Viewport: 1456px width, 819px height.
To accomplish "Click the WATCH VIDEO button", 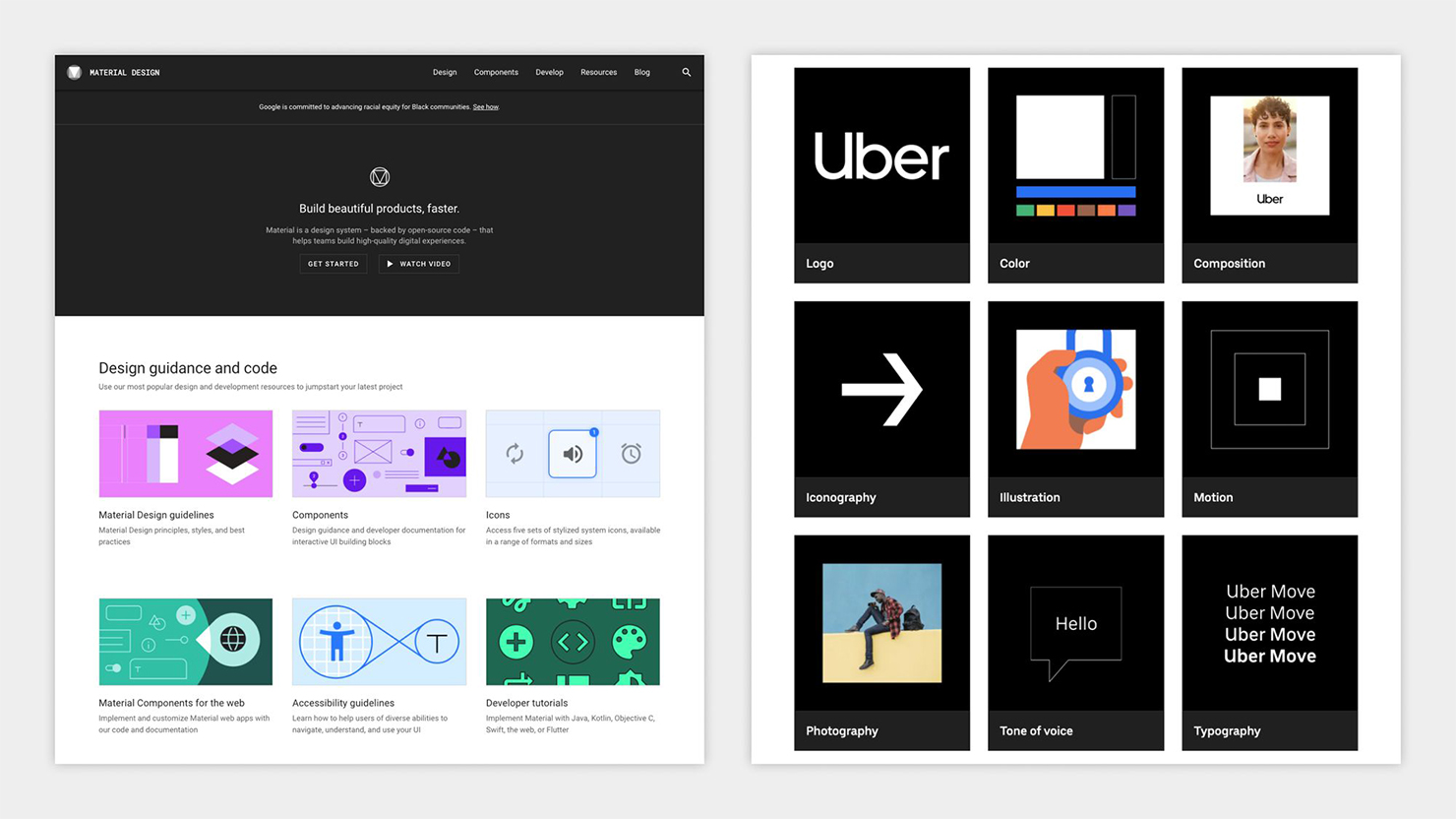I will coord(419,264).
